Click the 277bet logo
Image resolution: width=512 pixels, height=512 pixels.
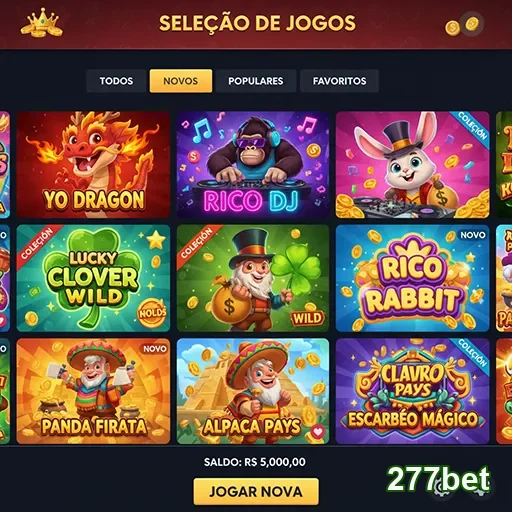(439, 479)
